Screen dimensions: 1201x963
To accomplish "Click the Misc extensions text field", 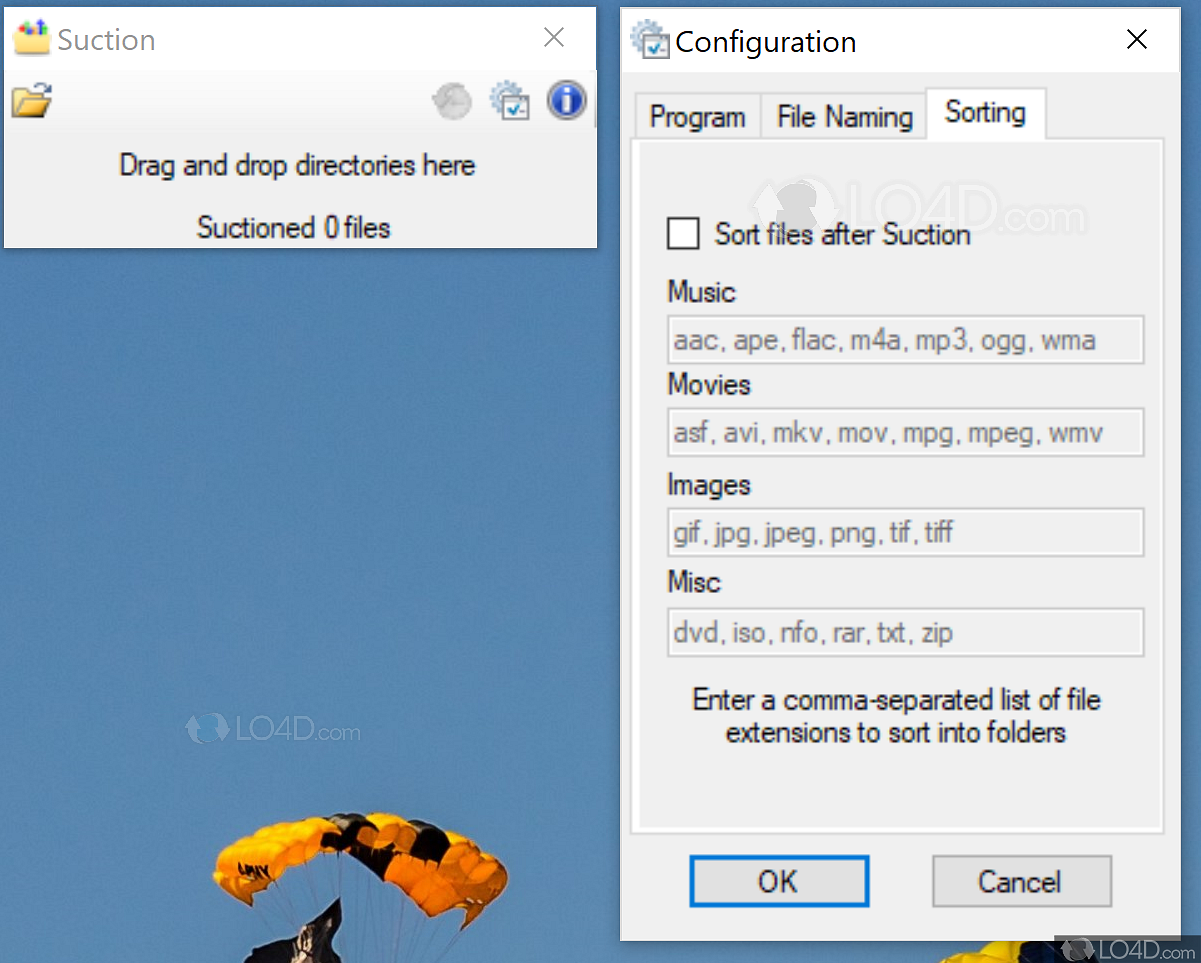I will coord(905,632).
